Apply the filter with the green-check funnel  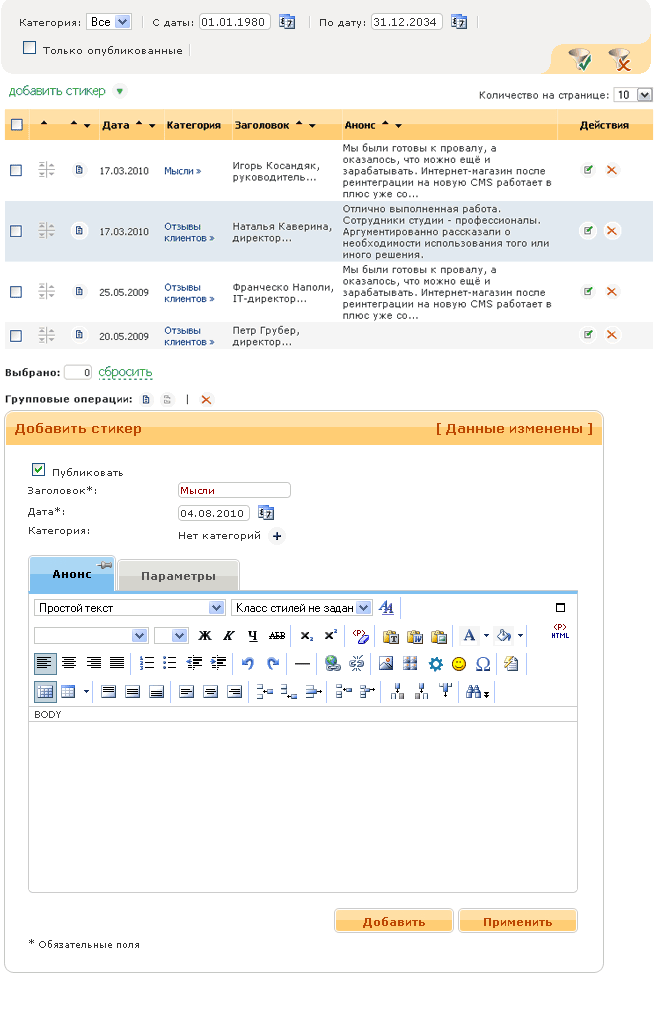(580, 60)
